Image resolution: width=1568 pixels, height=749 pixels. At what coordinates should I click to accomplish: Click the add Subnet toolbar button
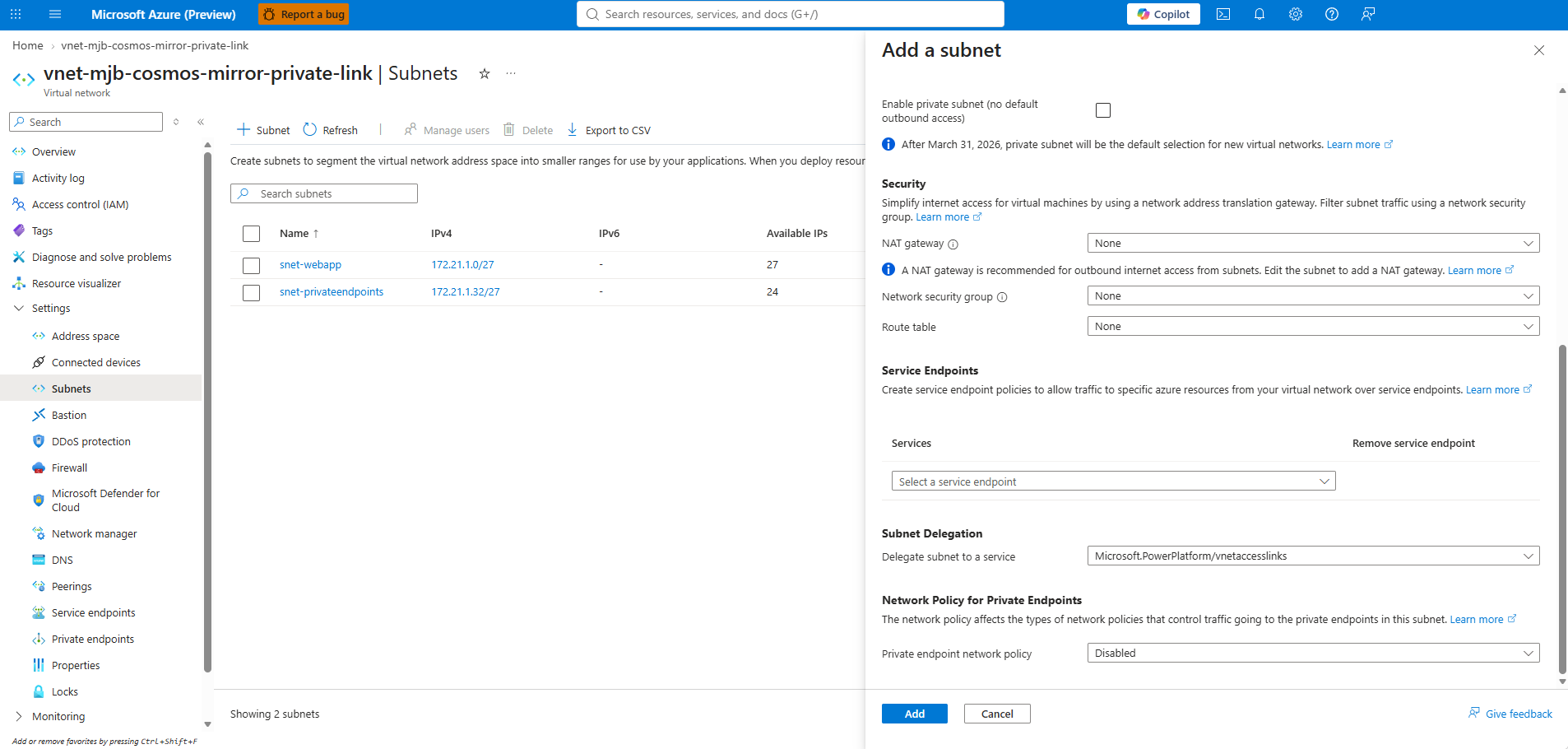(x=263, y=130)
